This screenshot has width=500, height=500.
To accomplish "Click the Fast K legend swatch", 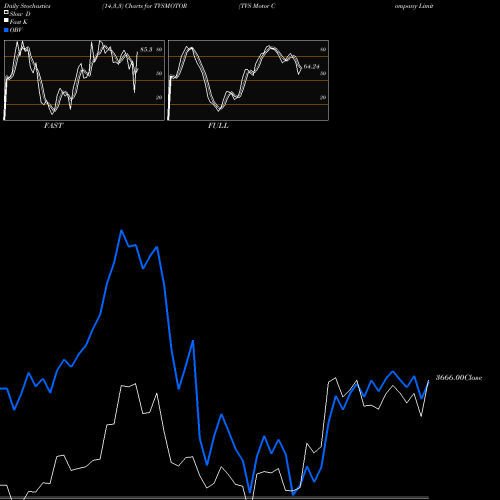I will click(x=6, y=21).
